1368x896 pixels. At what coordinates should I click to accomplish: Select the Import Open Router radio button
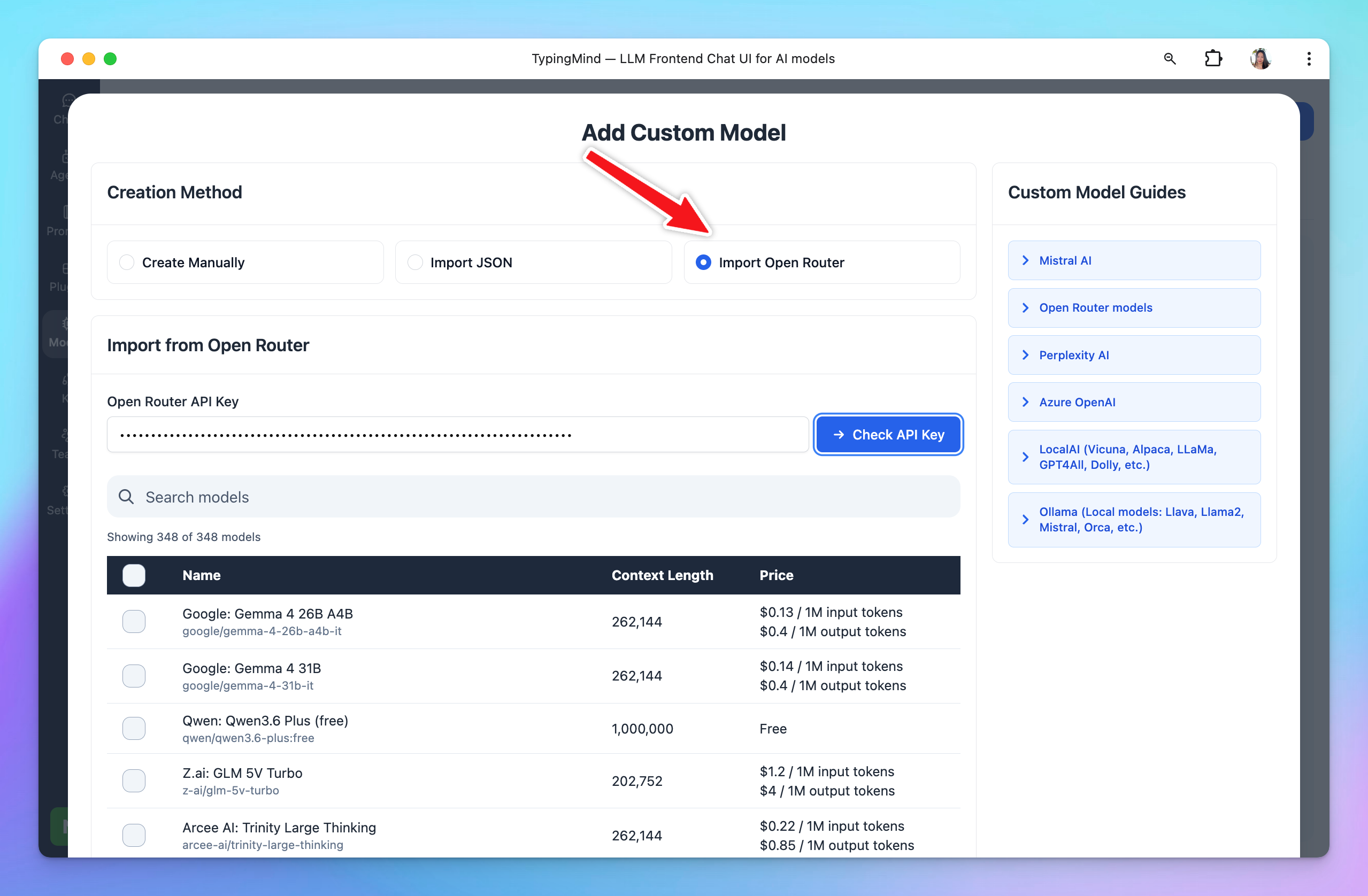(x=703, y=262)
